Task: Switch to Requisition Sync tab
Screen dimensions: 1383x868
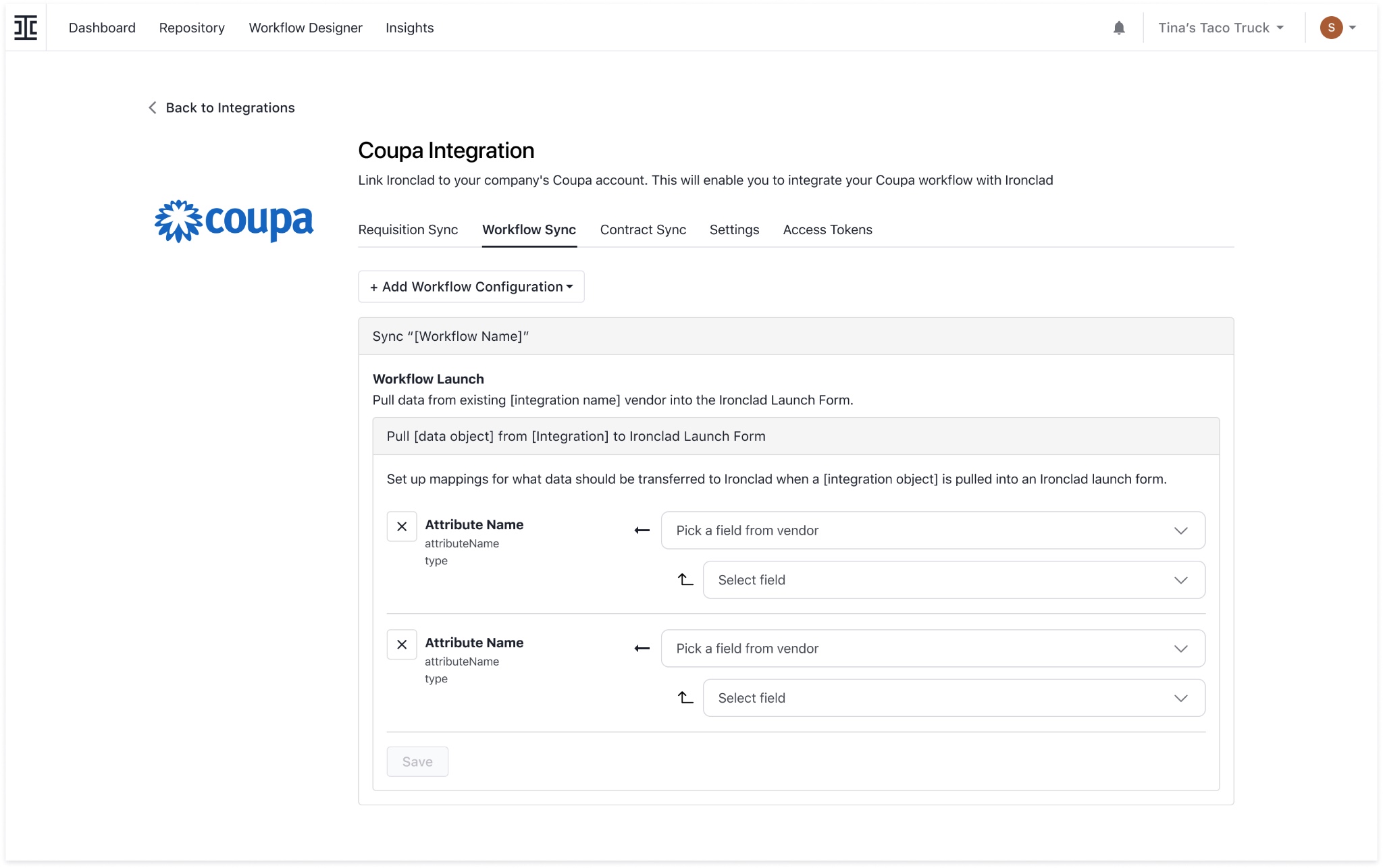Action: [408, 229]
